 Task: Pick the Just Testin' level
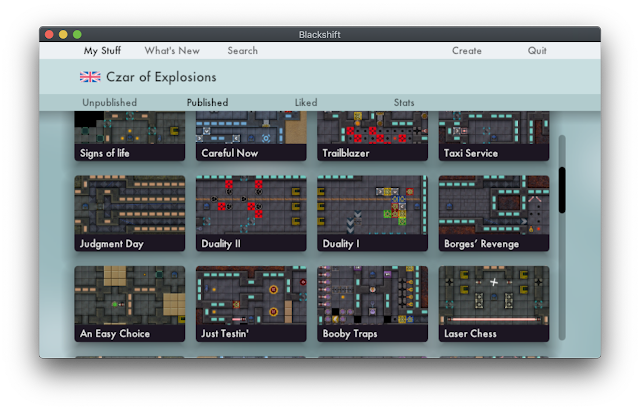click(x=251, y=304)
